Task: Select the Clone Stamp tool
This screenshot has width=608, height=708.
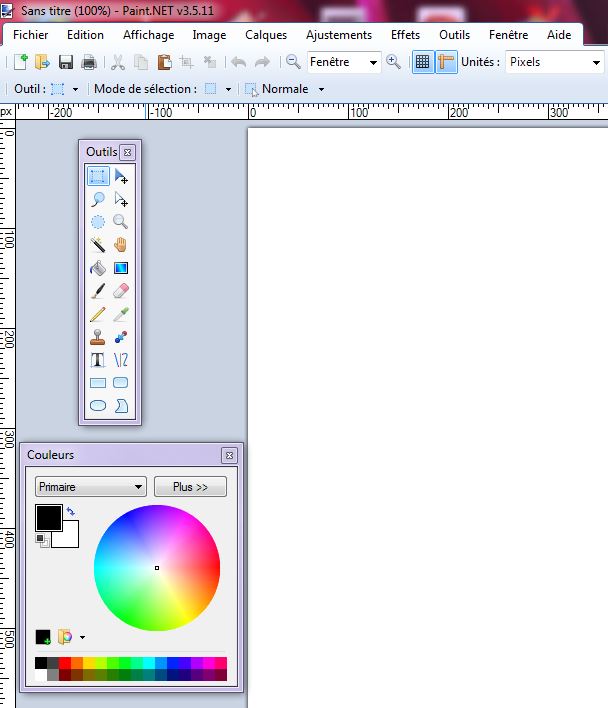Action: (x=98, y=337)
